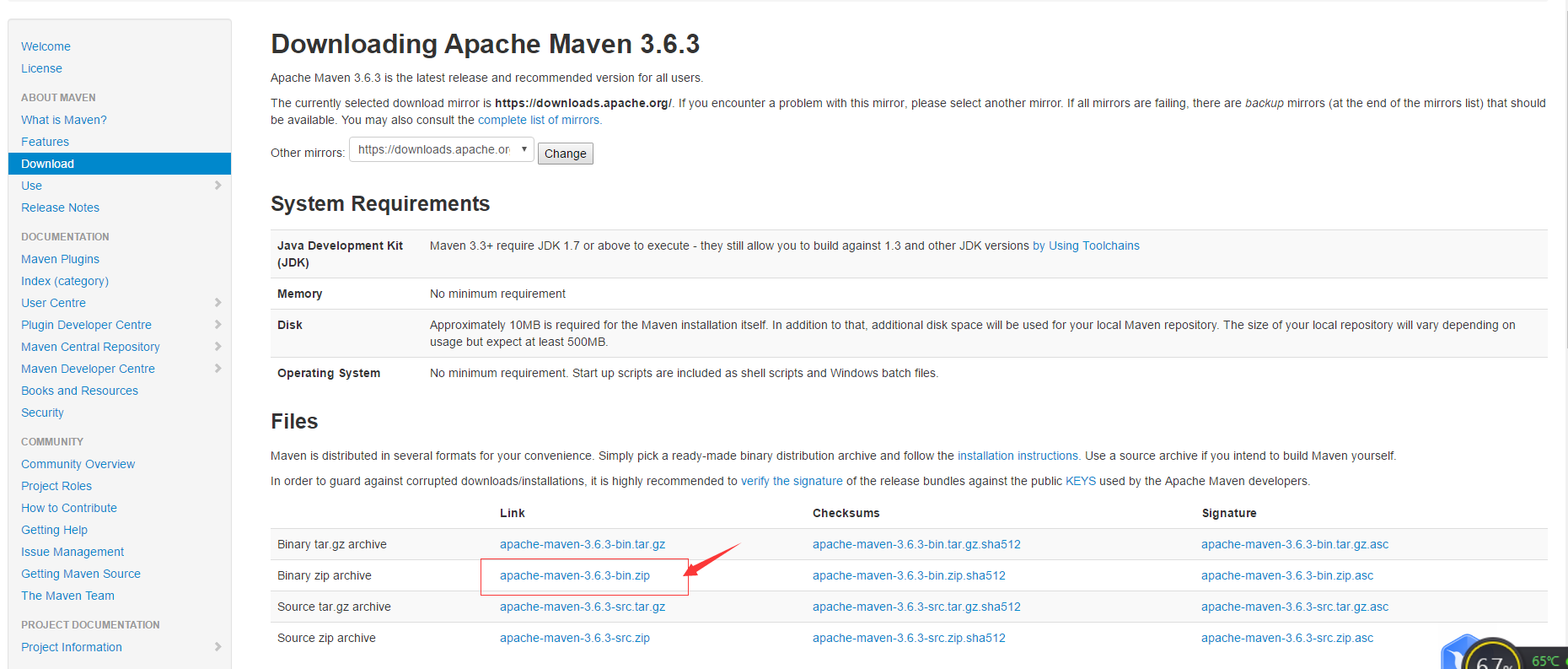Open src.zip.asc signature link
This screenshot has height=669, width=1568.
(x=1287, y=638)
